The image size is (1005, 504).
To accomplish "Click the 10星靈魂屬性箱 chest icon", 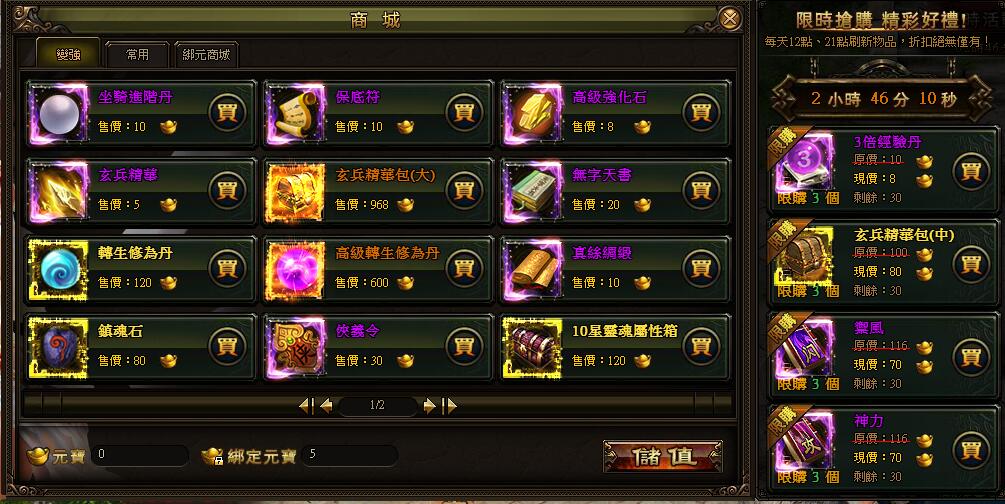I will (533, 348).
